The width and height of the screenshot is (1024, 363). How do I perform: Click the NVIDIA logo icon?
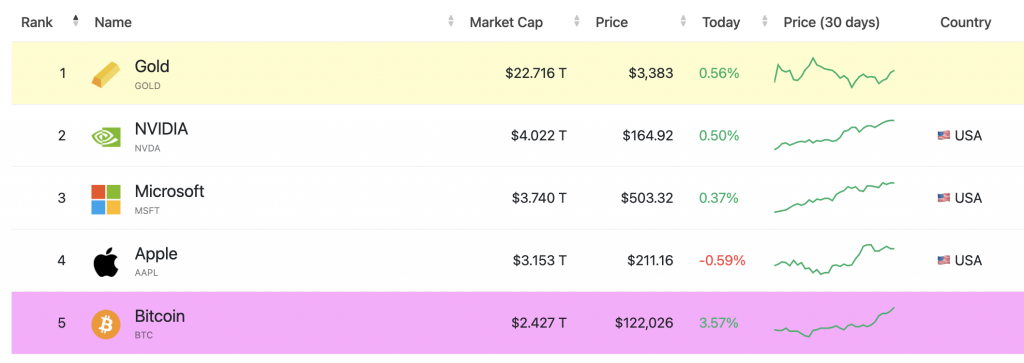106,136
